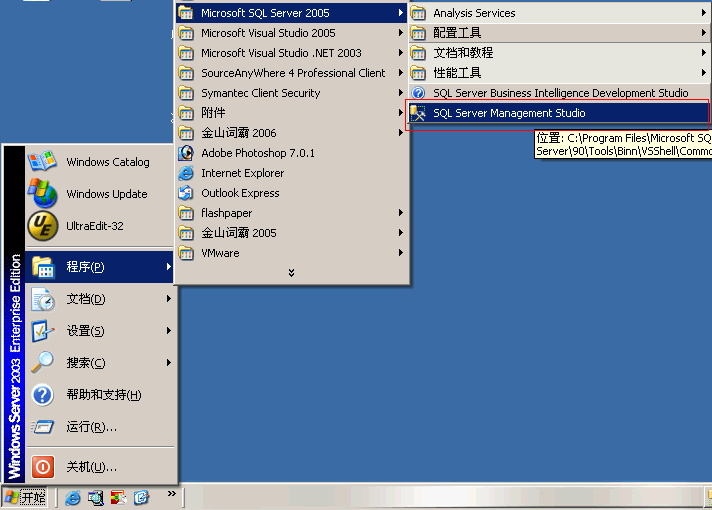
Task: Click the UltraEdit-32 icon
Action: 43,226
